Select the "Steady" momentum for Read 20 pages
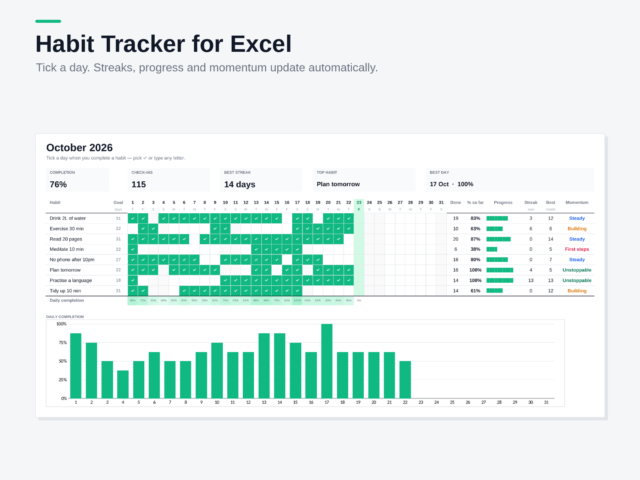The height and width of the screenshot is (480, 640). [x=577, y=239]
